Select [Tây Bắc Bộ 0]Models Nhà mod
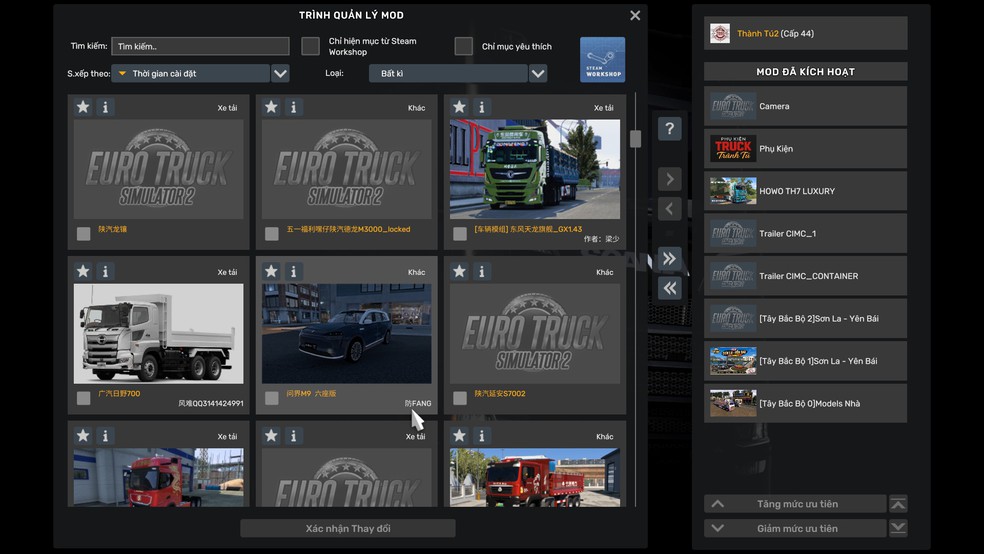 (806, 403)
